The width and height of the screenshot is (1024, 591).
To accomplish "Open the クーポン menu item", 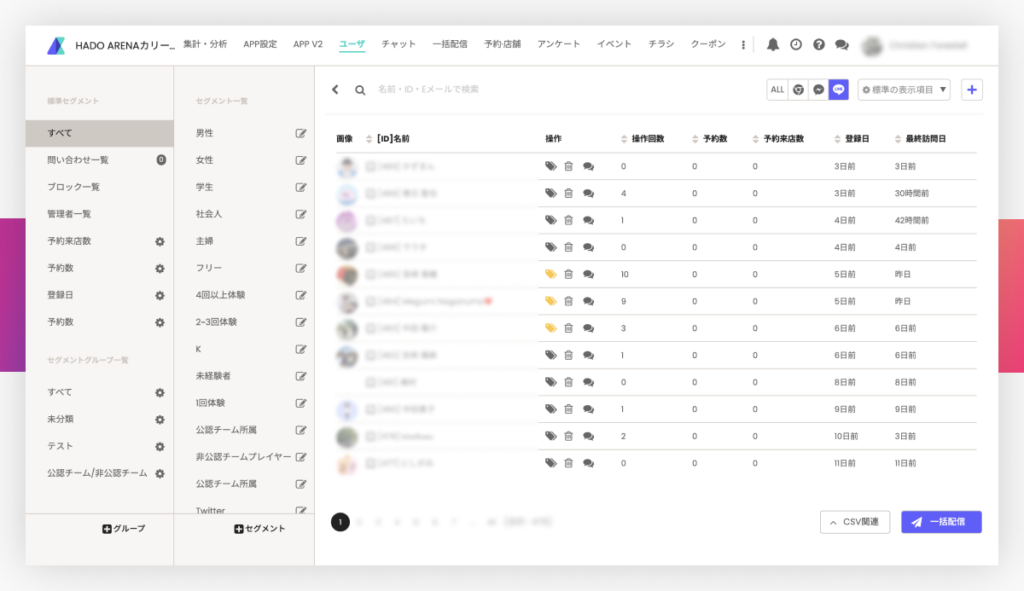I will 708,45.
